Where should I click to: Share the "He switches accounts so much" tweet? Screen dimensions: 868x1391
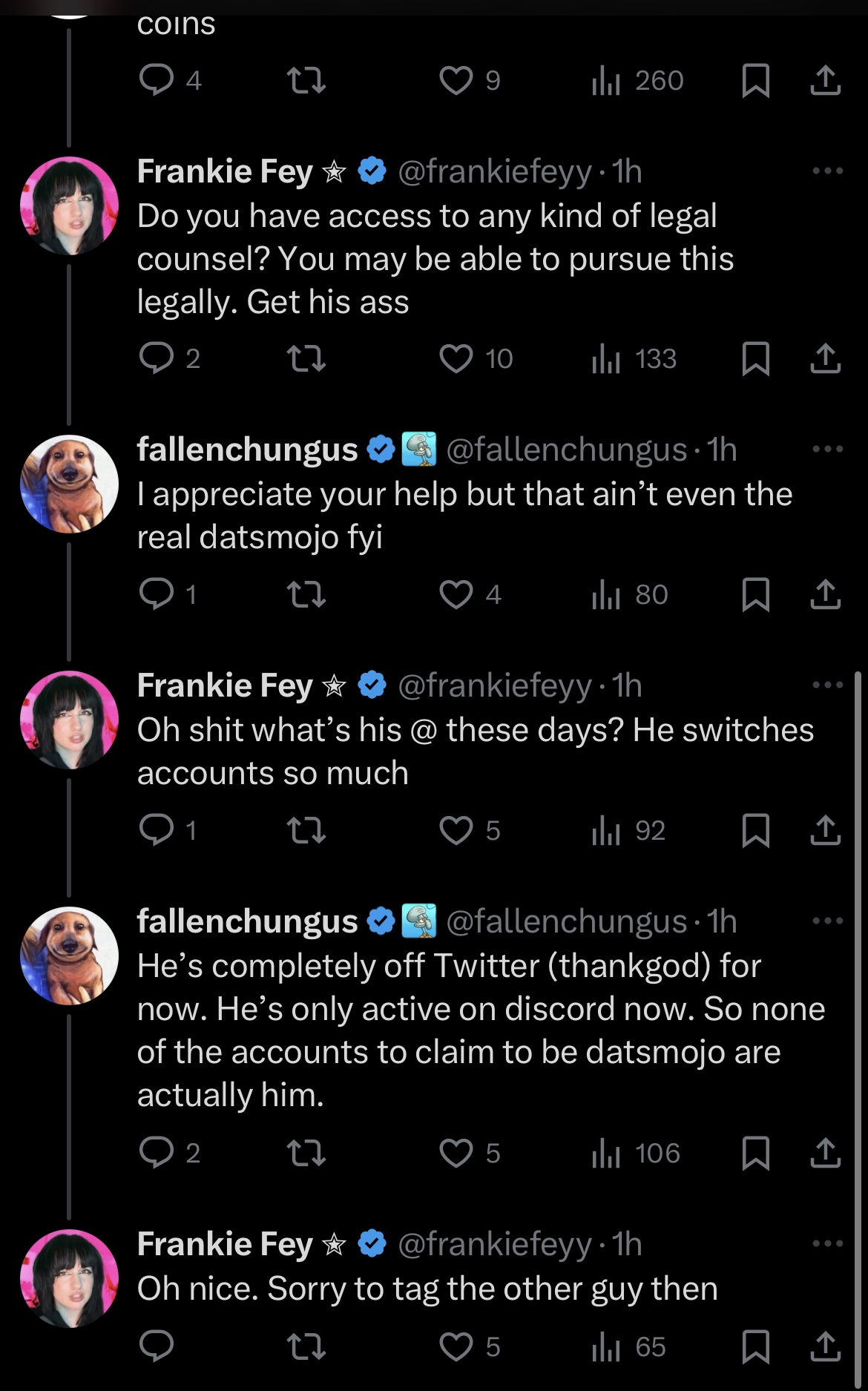(825, 831)
